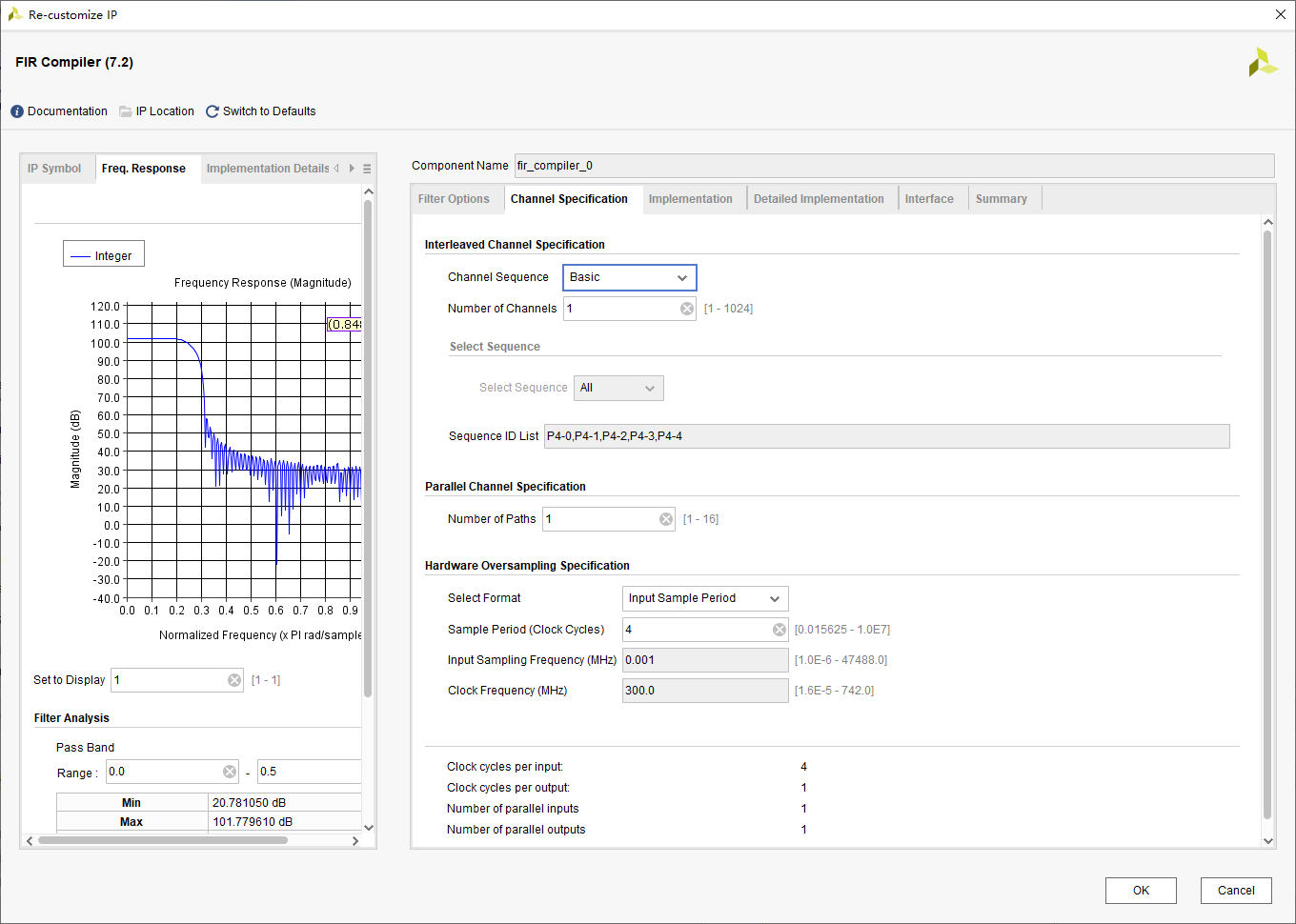Image resolution: width=1296 pixels, height=924 pixels.
Task: Open the left panel tab list menu
Action: [x=367, y=169]
